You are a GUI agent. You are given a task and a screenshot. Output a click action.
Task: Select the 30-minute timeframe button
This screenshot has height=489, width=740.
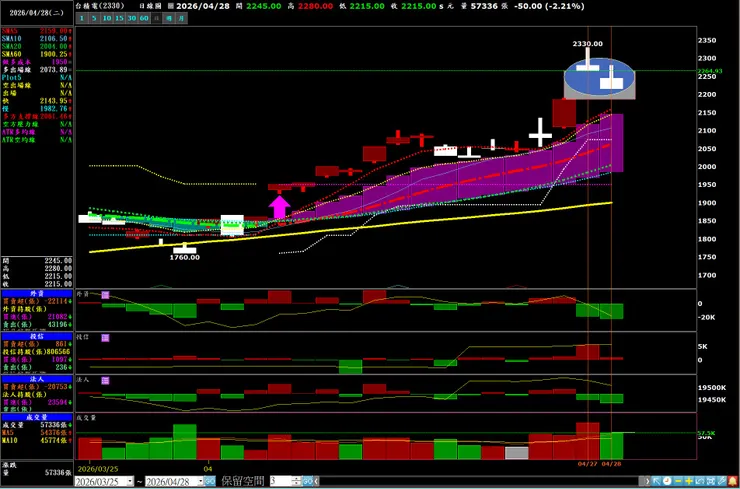[x=132, y=18]
